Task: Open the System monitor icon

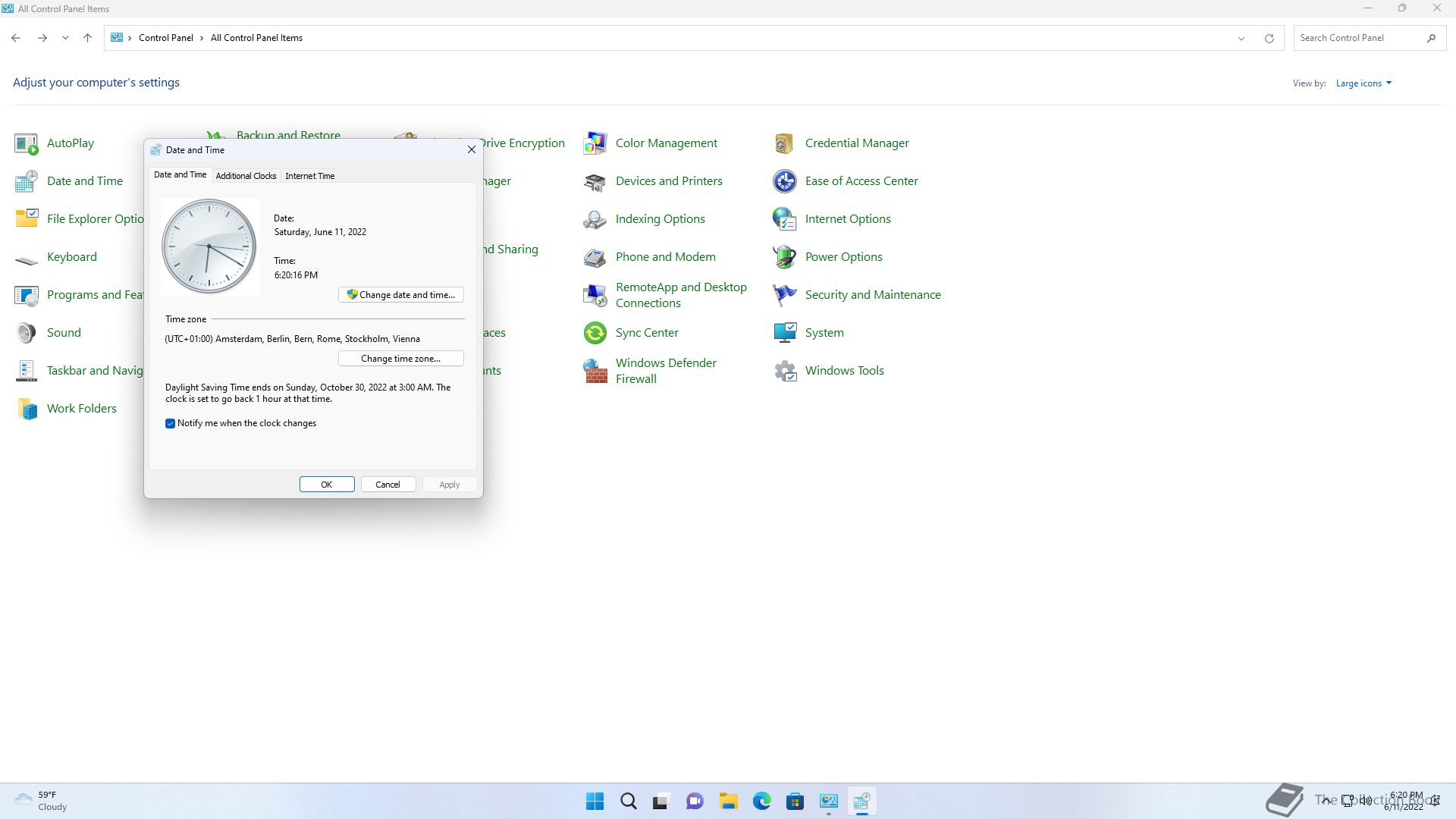Action: pyautogui.click(x=785, y=333)
